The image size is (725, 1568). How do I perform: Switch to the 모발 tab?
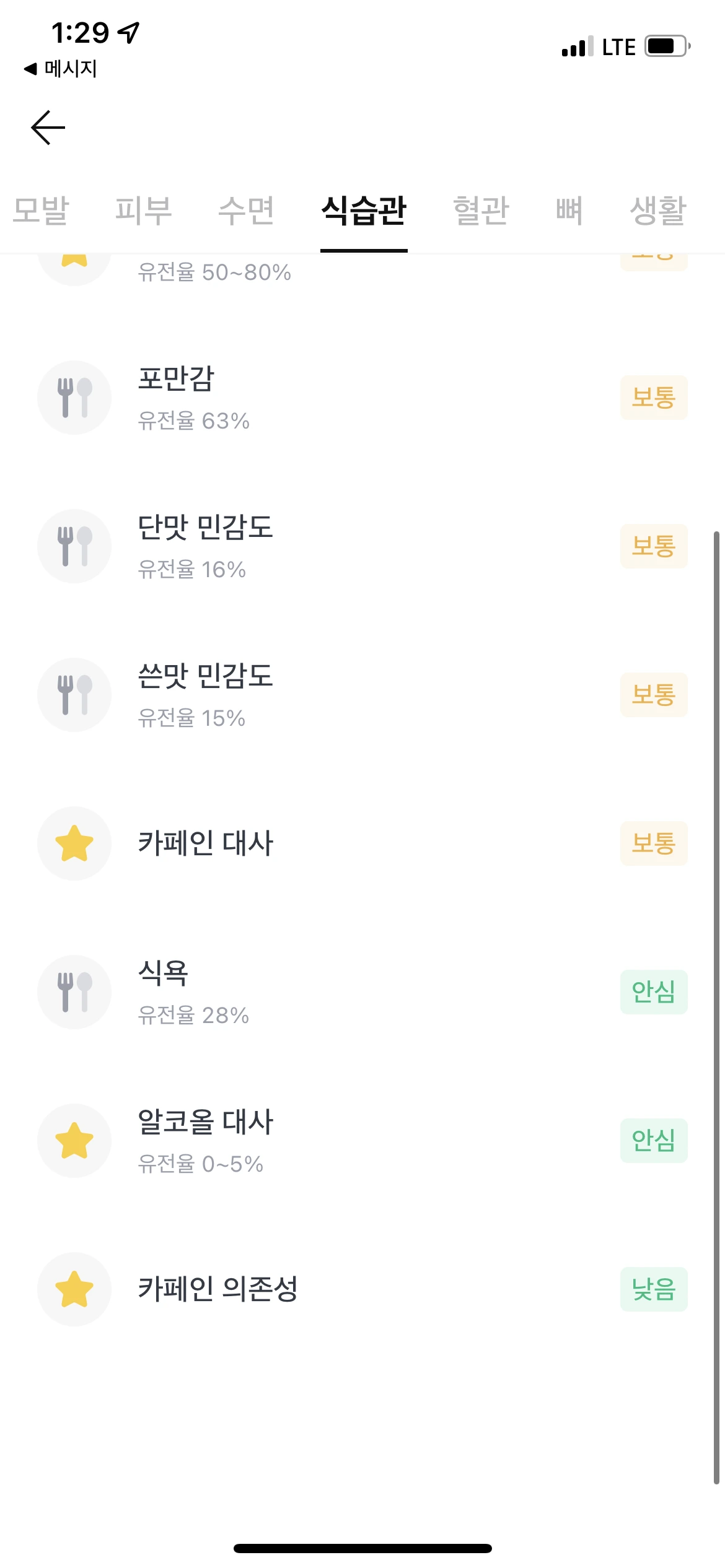coord(41,211)
